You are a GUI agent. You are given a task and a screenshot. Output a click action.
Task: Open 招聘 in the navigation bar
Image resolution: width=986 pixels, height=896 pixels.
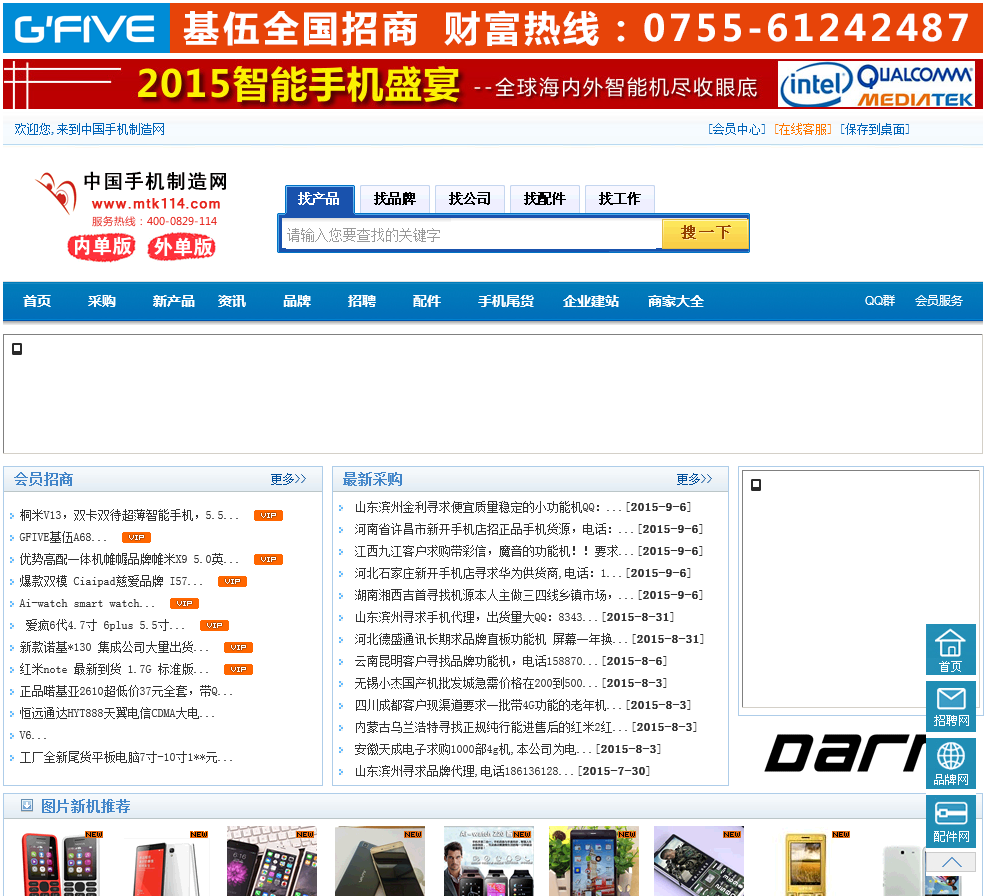point(362,301)
